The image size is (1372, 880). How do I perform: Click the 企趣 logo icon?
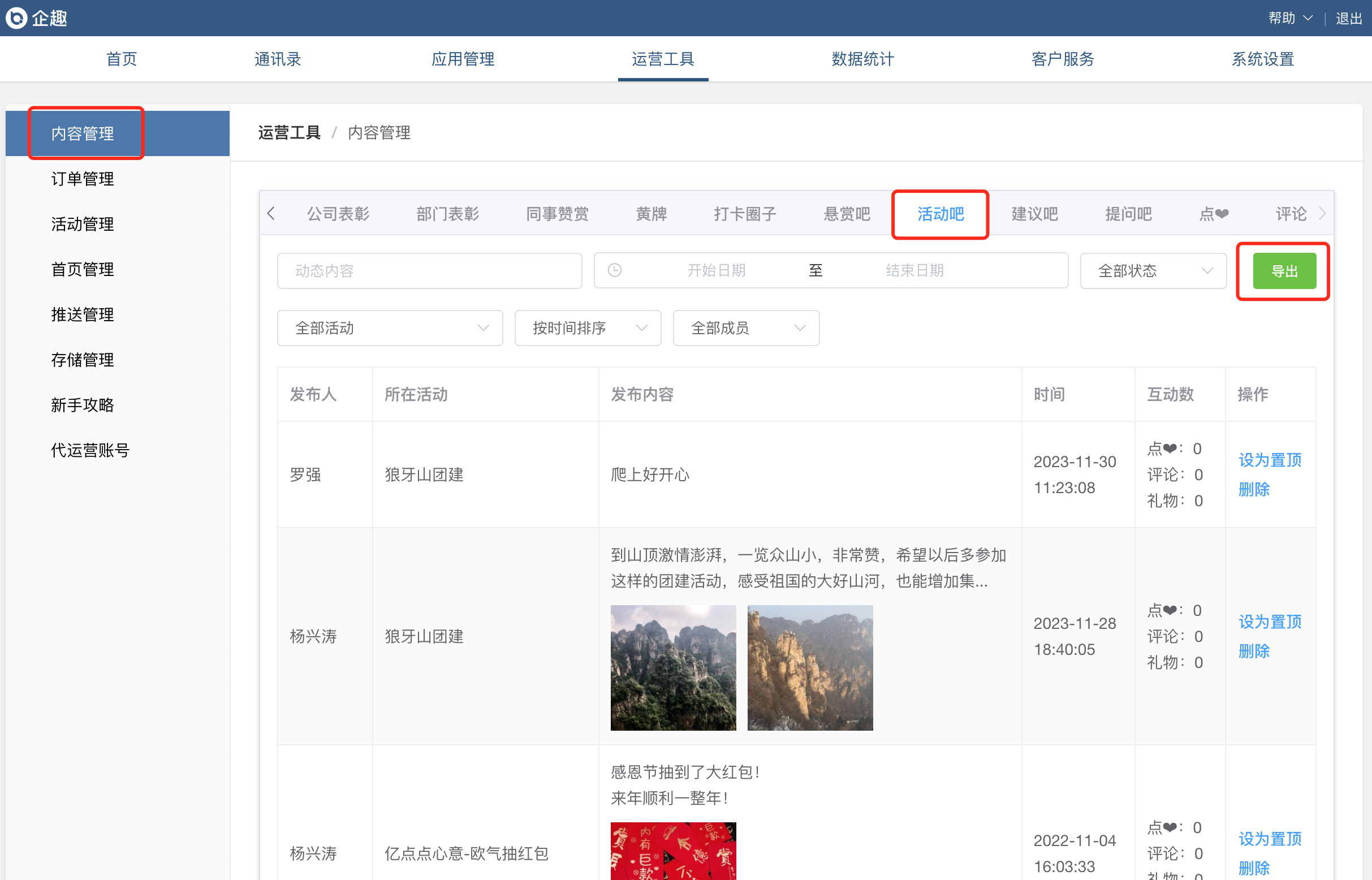tap(16, 18)
